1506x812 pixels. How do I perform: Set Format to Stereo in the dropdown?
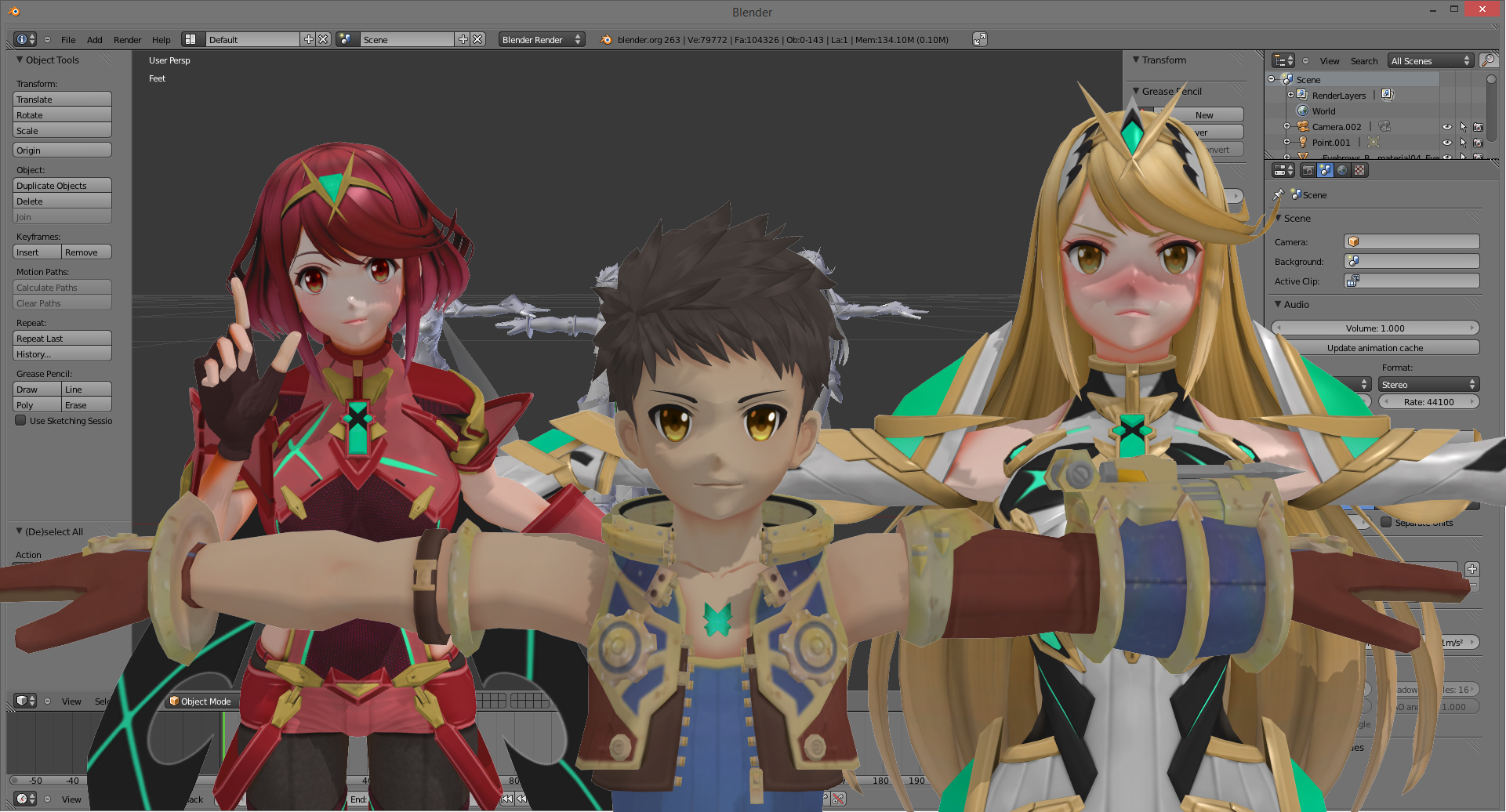tap(1428, 384)
